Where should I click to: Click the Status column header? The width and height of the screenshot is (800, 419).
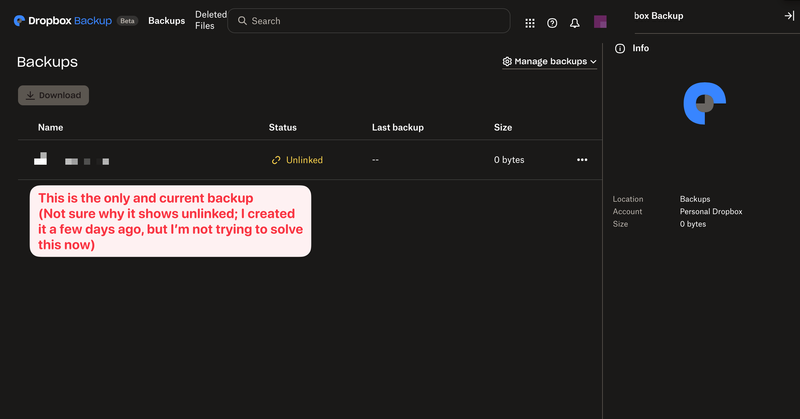point(283,128)
